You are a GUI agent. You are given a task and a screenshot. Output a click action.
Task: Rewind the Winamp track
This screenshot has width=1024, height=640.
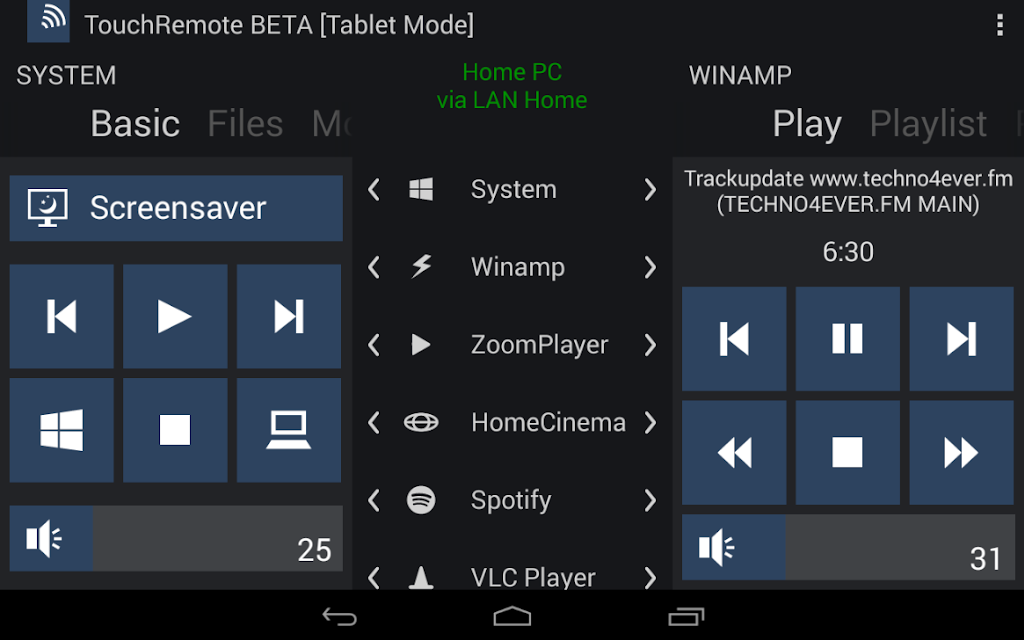tap(734, 452)
